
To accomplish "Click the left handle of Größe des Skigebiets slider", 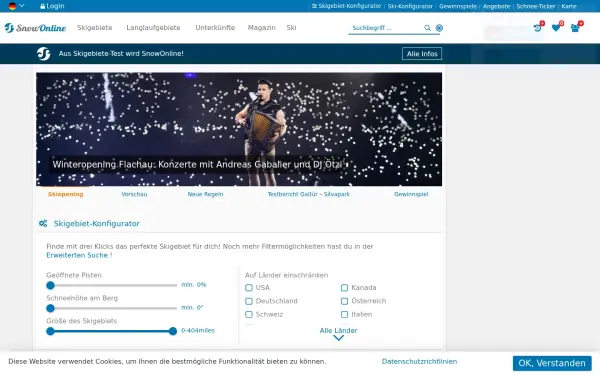I will (50, 331).
